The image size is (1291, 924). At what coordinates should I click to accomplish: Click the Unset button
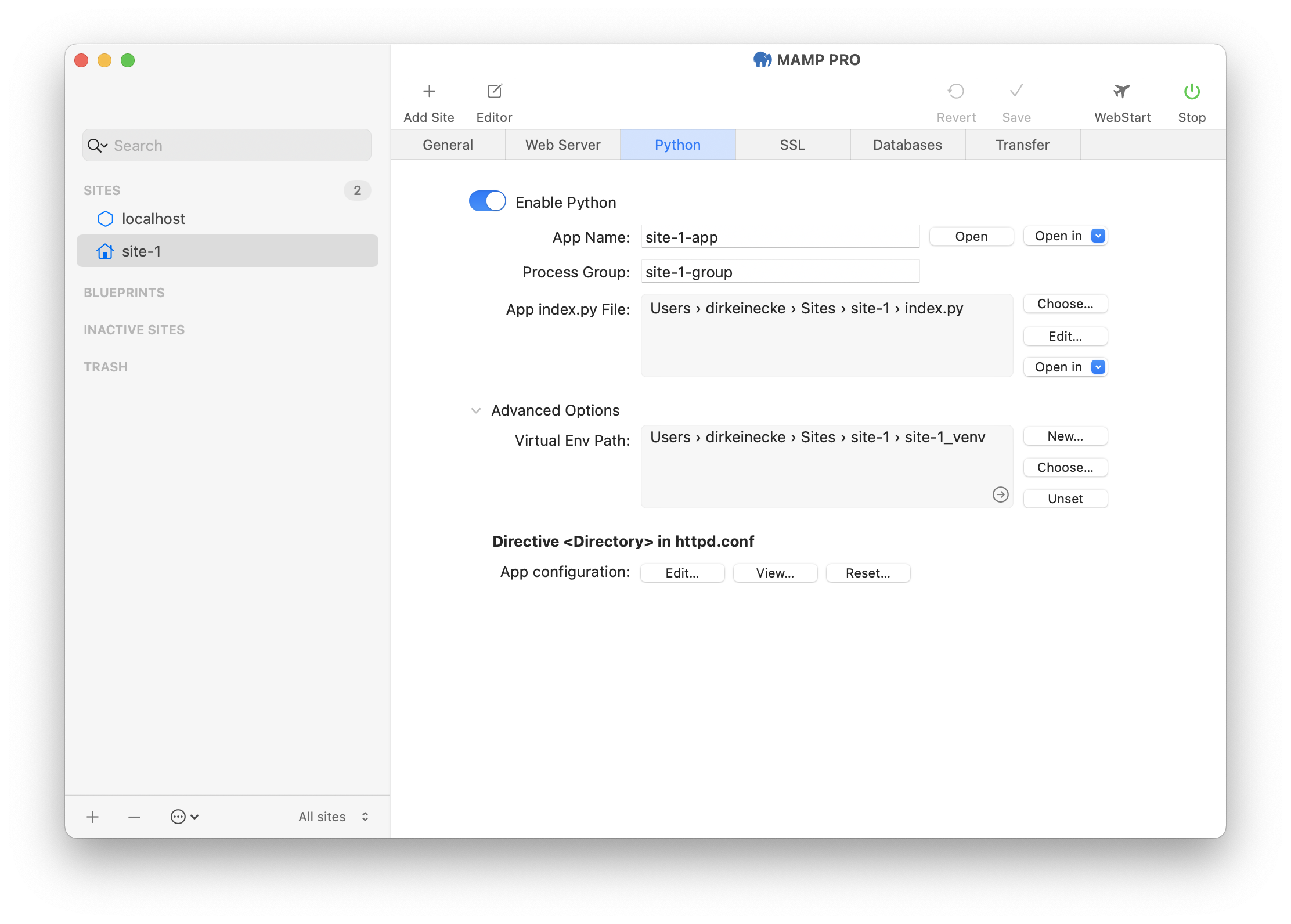1065,499
